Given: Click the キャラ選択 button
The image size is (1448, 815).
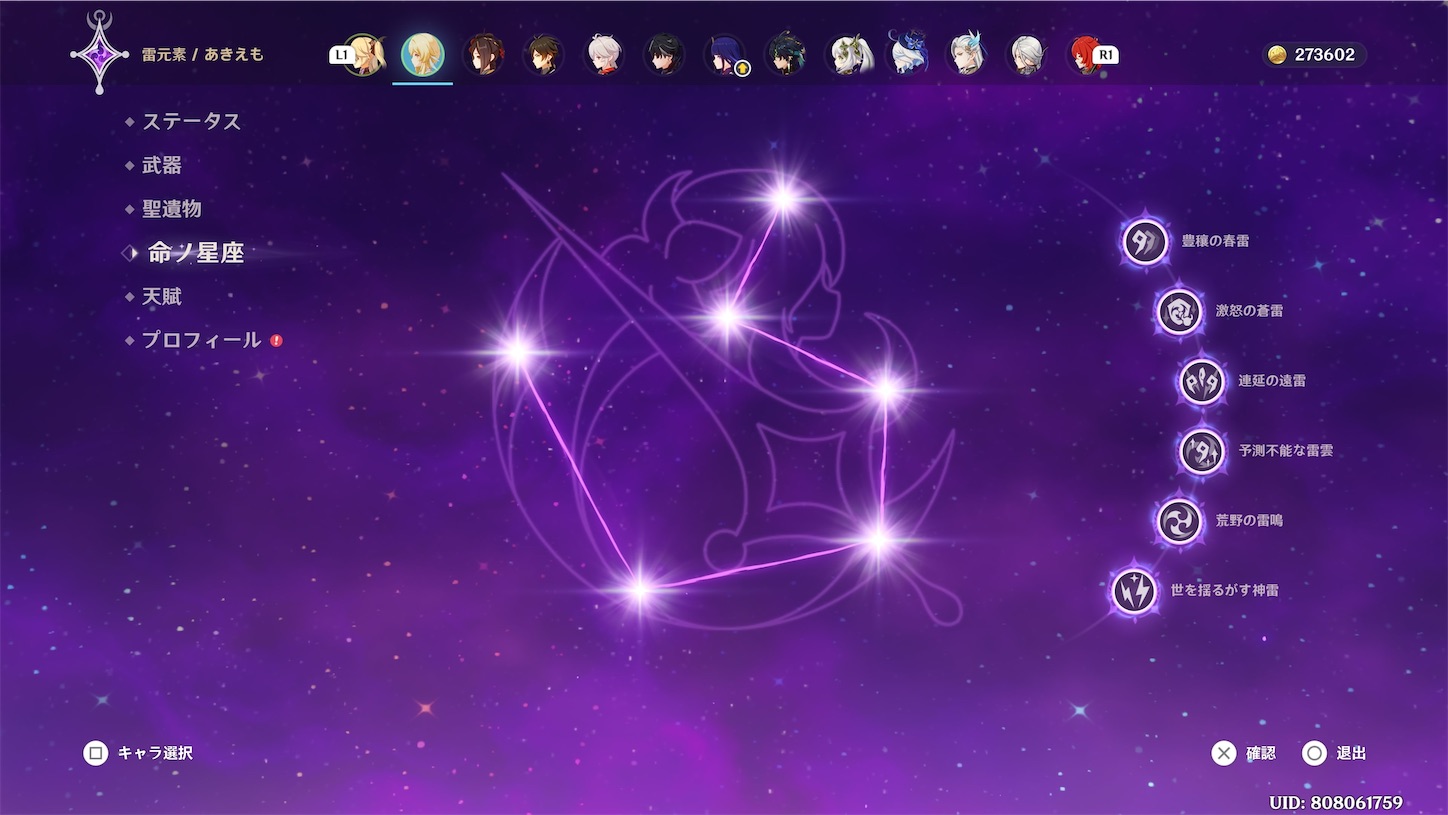Looking at the screenshot, I should coord(138,753).
